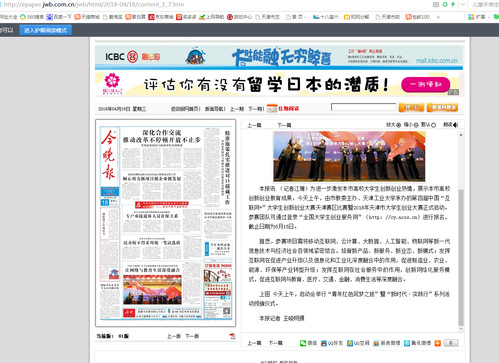Open 扩展 extensions dropdown in toolbar
The height and width of the screenshot is (363, 499).
pos(479,17)
